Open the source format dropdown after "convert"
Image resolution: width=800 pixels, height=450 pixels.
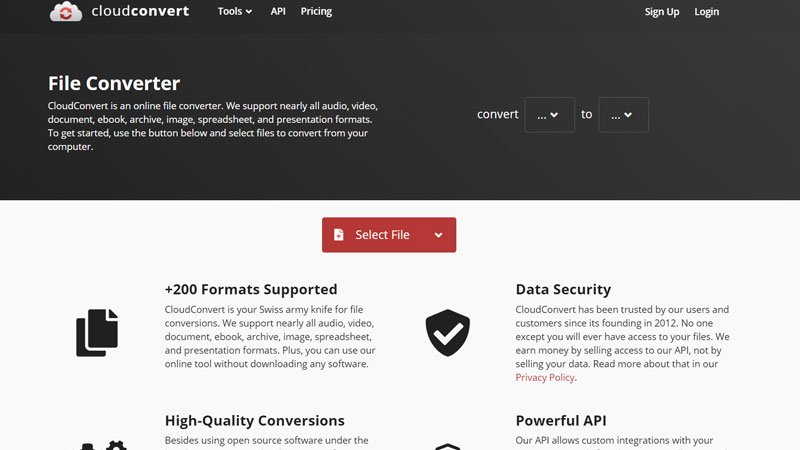click(549, 115)
